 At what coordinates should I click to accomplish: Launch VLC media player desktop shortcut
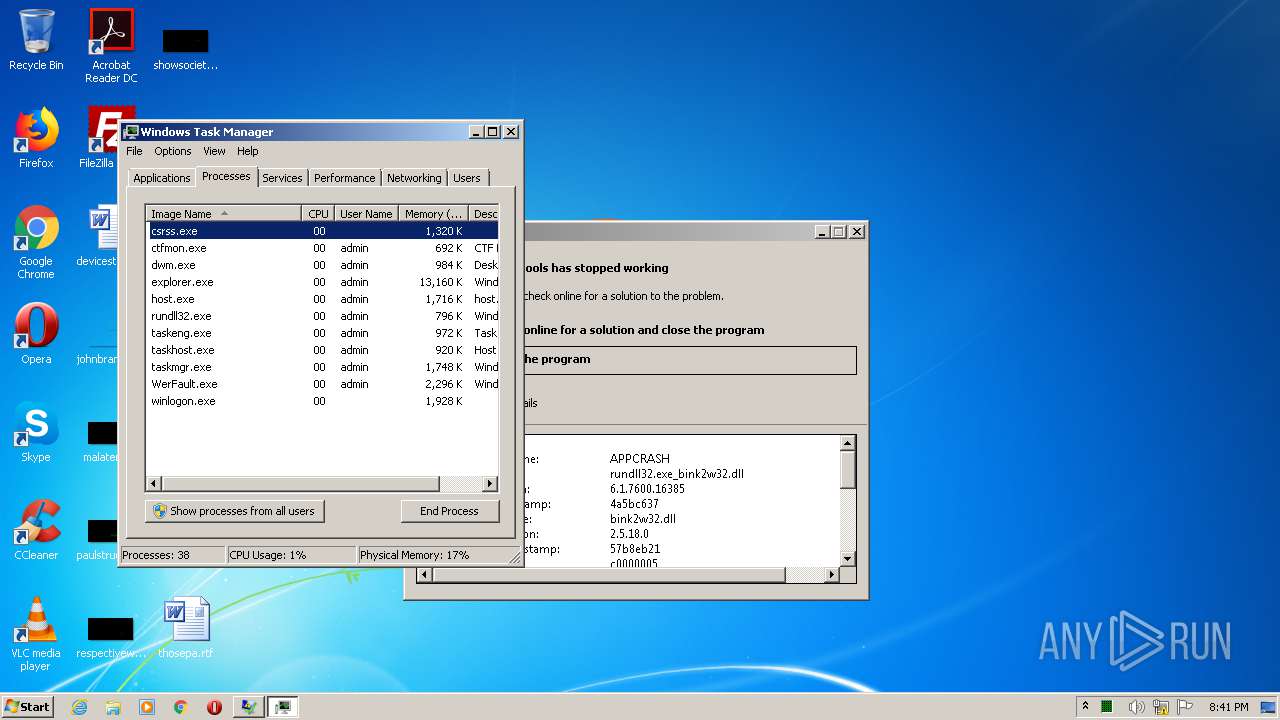[x=36, y=634]
